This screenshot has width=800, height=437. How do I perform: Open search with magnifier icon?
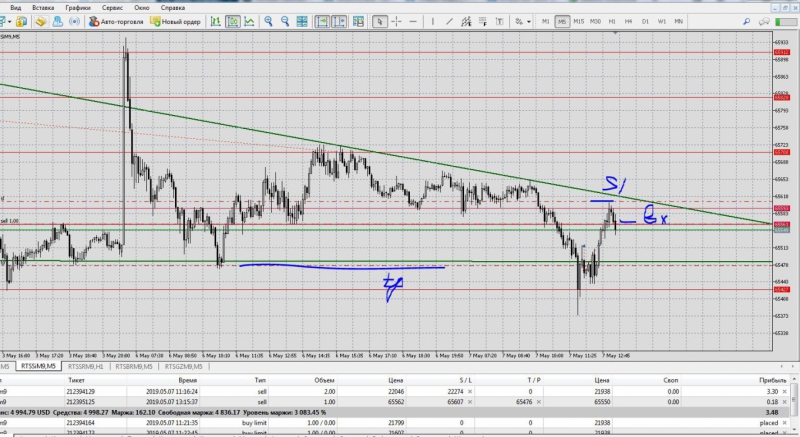[746, 21]
